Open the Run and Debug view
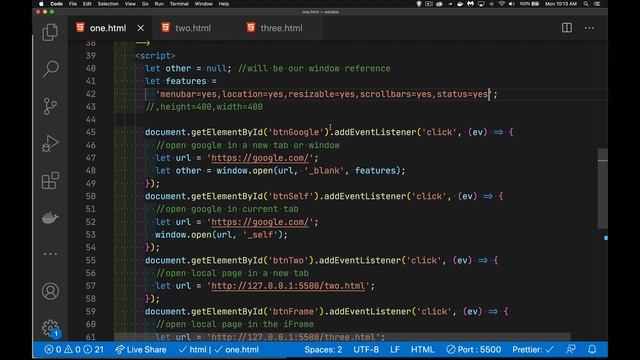This screenshot has height=360, width=640. tap(50, 143)
